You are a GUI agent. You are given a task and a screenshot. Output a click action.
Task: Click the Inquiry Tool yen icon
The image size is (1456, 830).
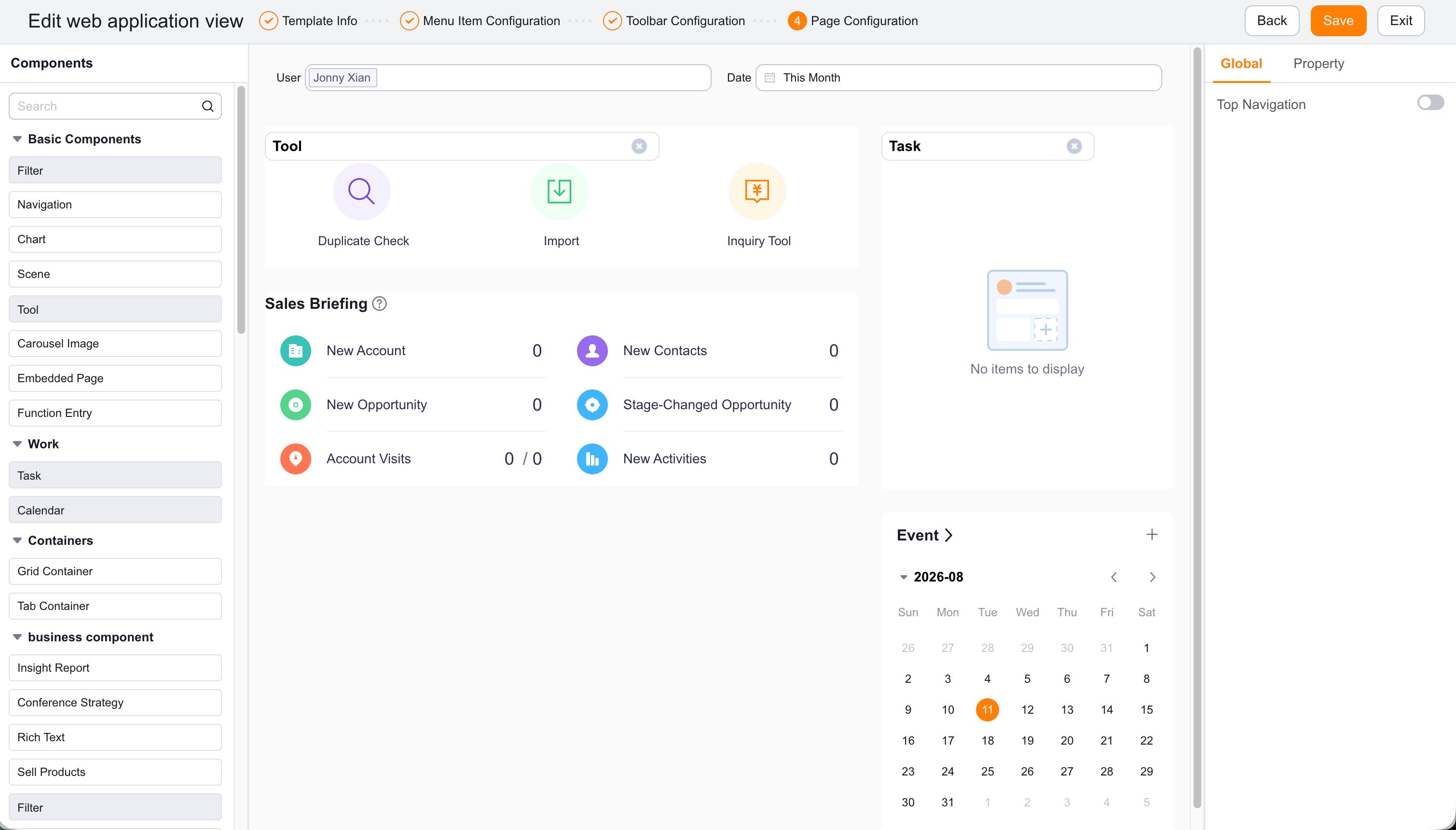coord(757,192)
